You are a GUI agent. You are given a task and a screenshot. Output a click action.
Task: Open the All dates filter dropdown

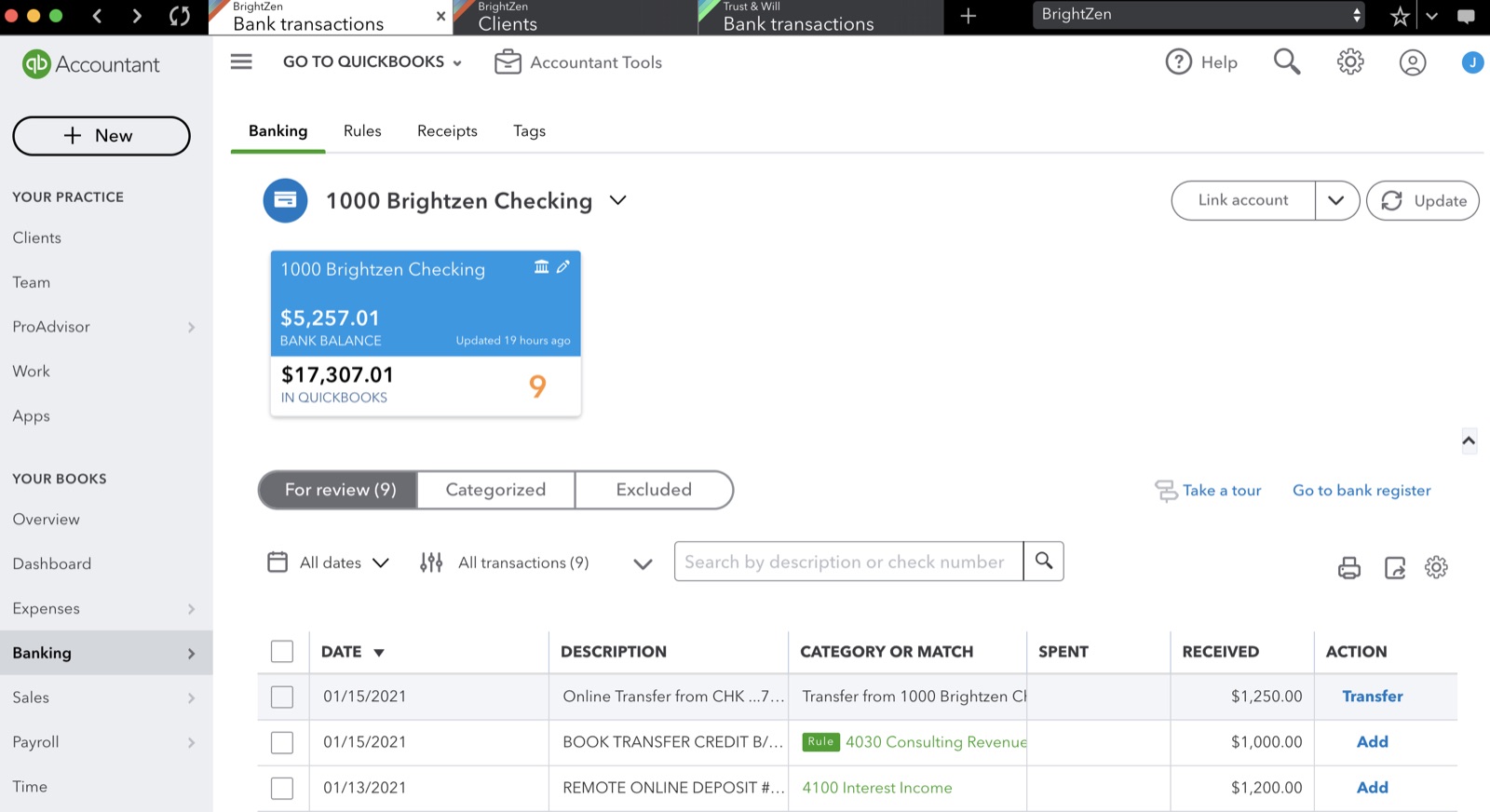pos(328,562)
